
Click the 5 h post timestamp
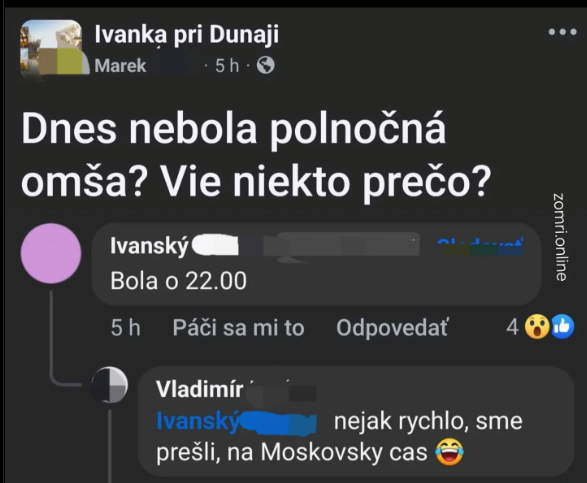point(227,66)
